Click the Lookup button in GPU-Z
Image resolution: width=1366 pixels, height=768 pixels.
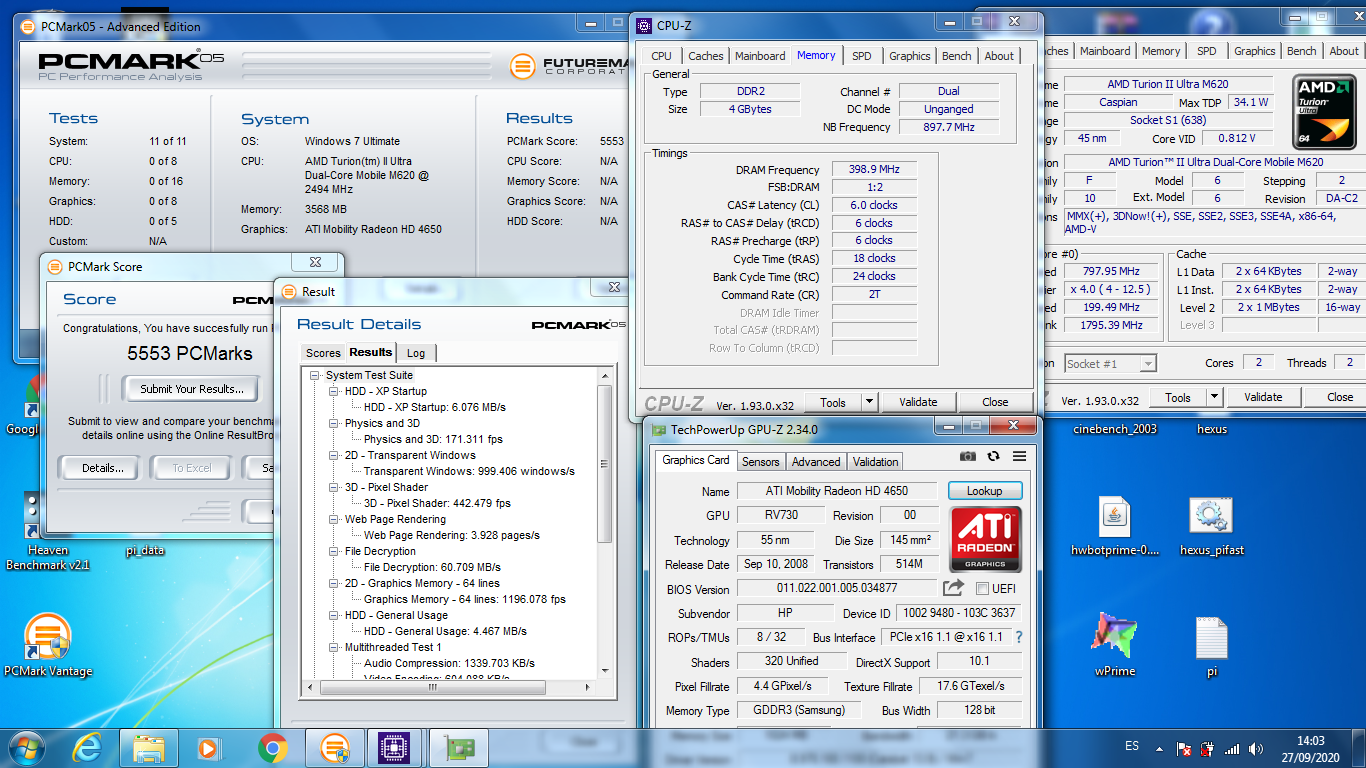coord(984,491)
